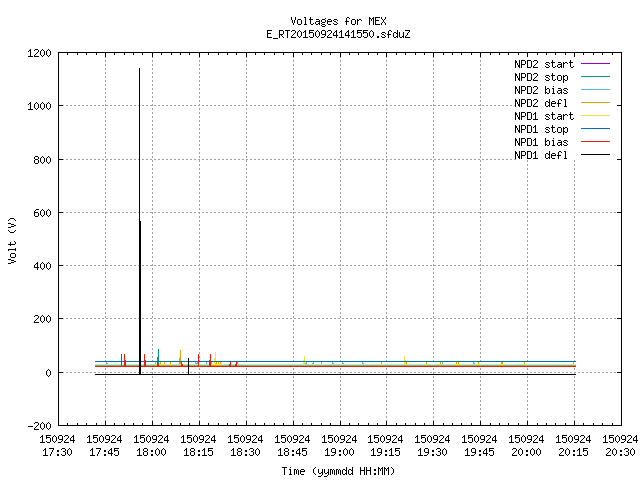Click the red NPD1 bias legend line
640x480 pixels.
[595, 142]
